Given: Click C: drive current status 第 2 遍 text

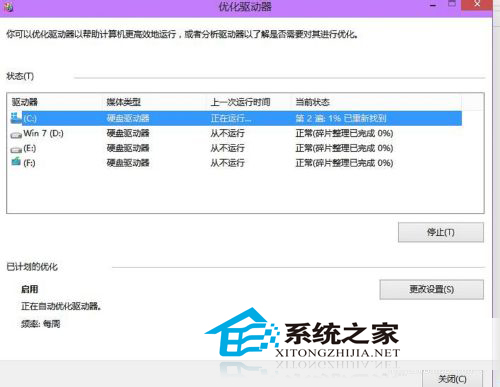Looking at the screenshot, I should pos(341,118).
